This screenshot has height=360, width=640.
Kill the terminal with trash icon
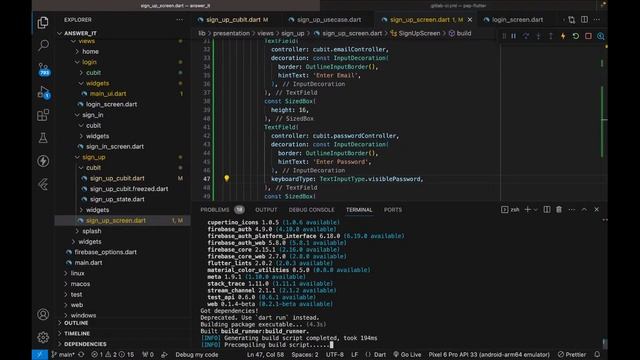pos(559,209)
